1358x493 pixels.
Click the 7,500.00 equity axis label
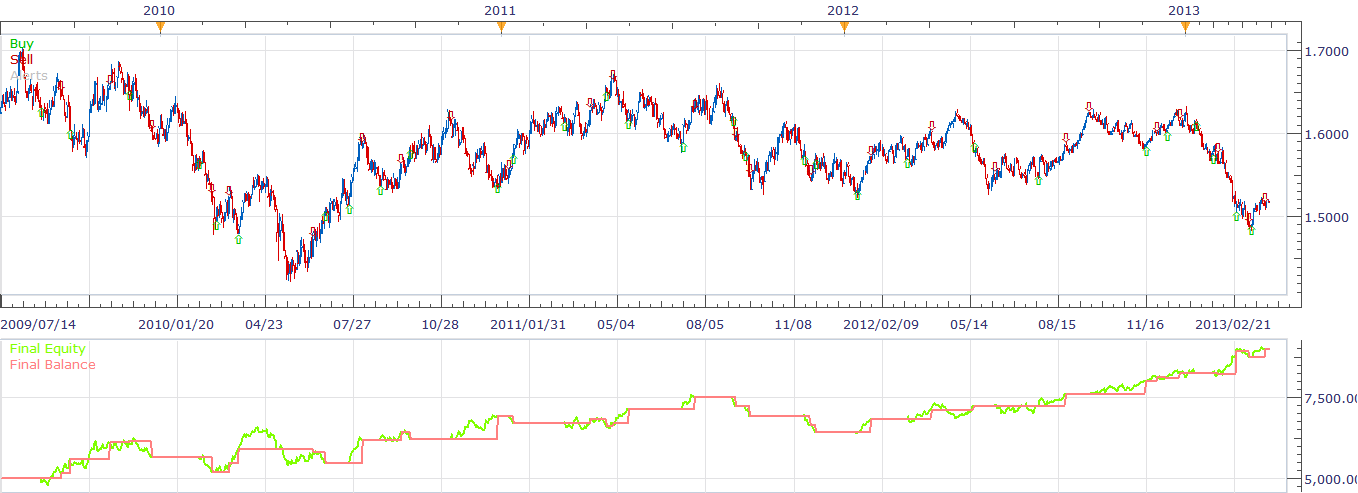tap(1331, 399)
